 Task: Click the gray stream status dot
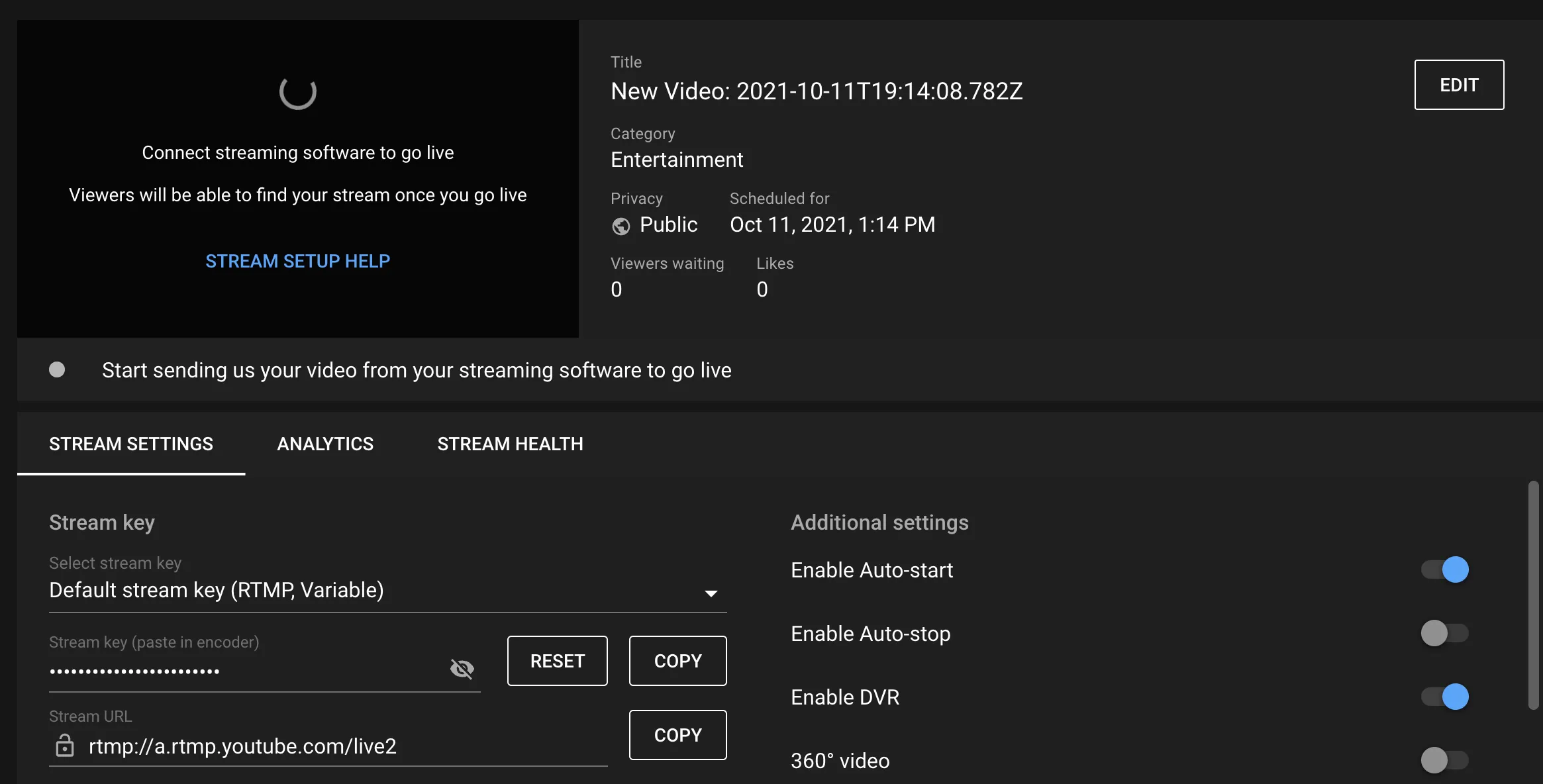[x=57, y=369]
